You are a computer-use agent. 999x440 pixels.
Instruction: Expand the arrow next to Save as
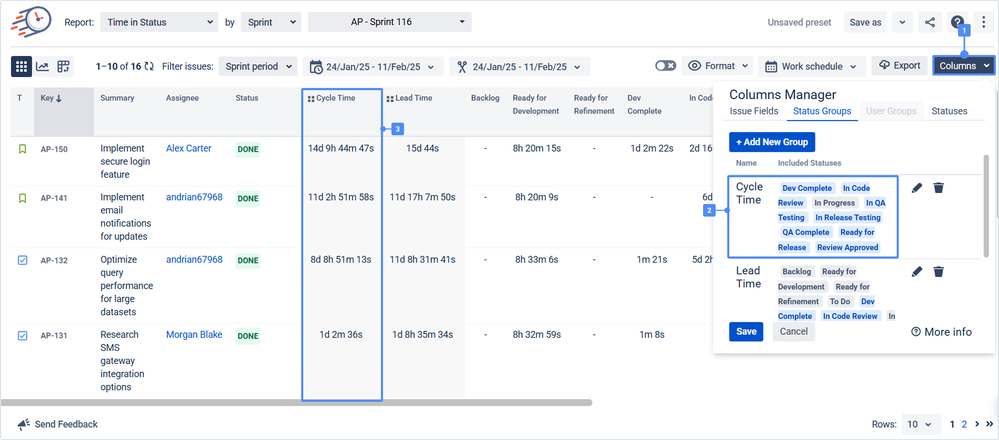(x=902, y=22)
